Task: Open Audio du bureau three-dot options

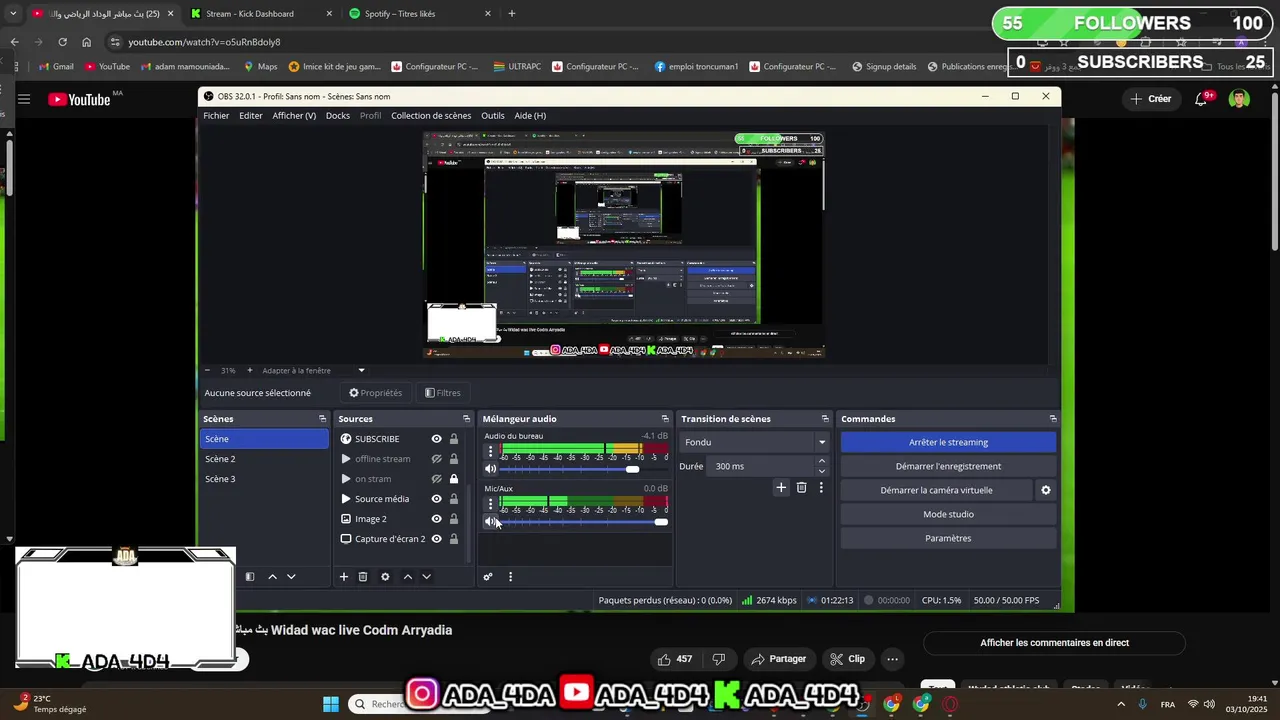Action: (x=490, y=451)
